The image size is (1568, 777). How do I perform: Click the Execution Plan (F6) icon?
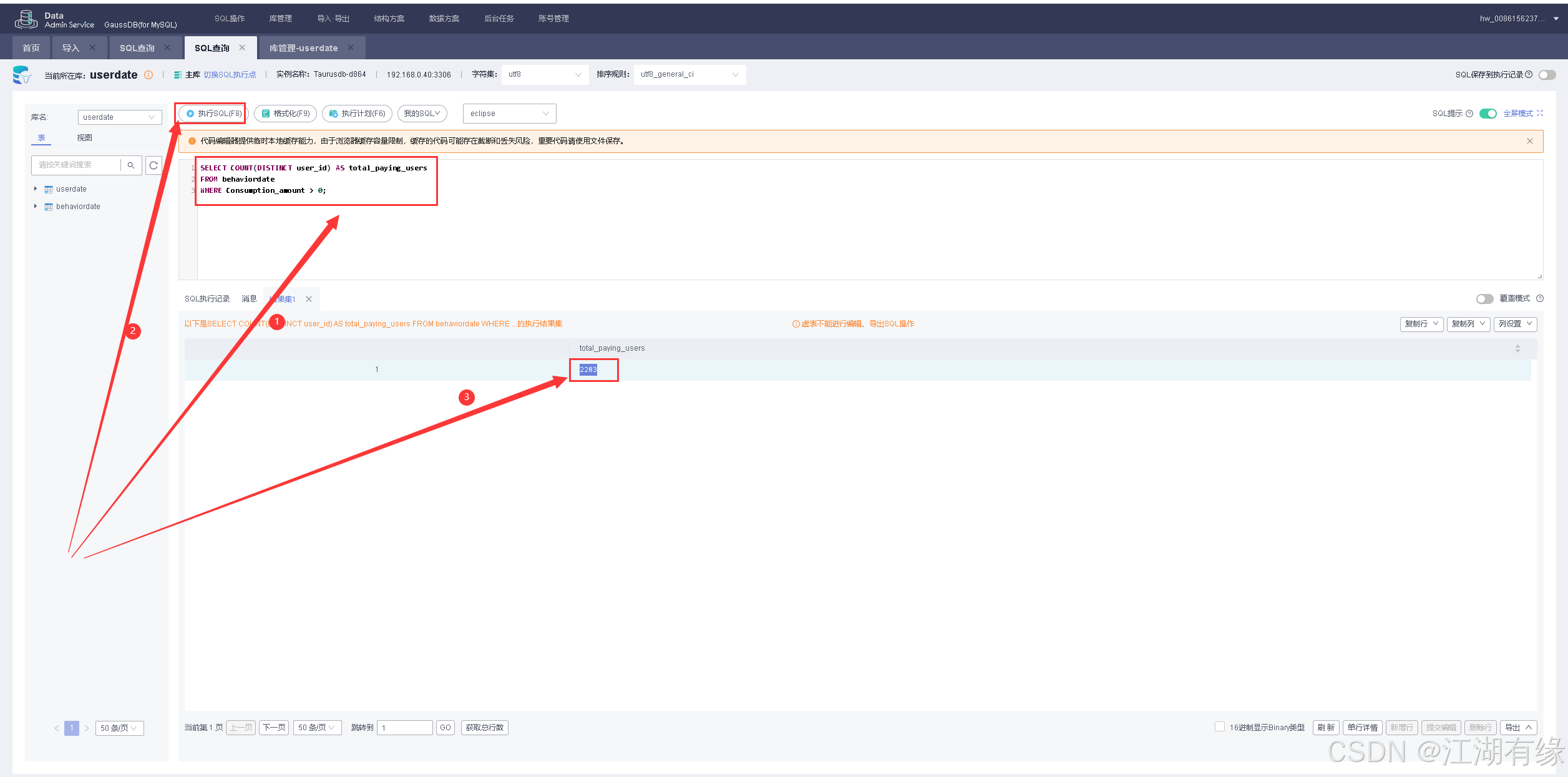[x=333, y=114]
